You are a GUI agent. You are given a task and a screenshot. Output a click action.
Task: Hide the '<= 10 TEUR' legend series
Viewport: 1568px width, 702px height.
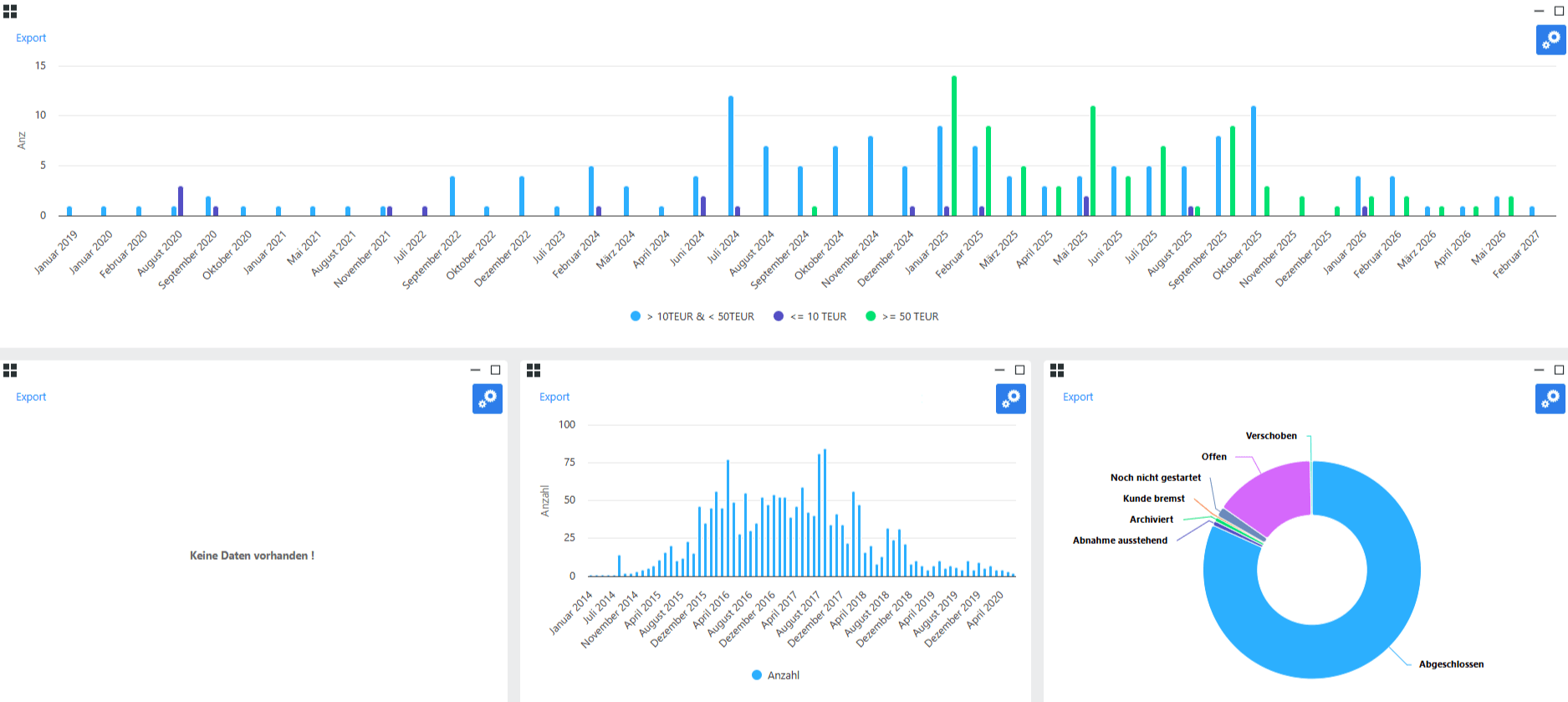coord(810,316)
